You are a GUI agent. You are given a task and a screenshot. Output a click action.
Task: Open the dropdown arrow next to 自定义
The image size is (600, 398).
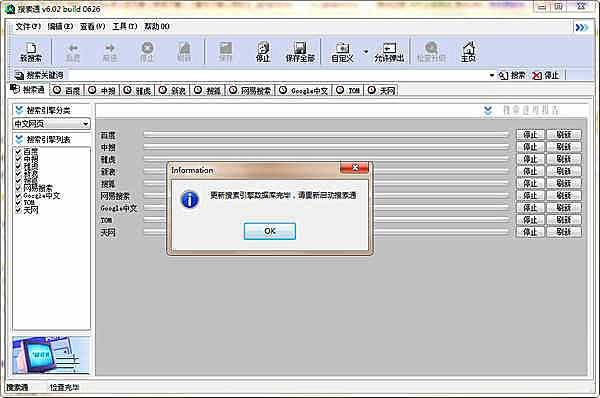[365, 52]
